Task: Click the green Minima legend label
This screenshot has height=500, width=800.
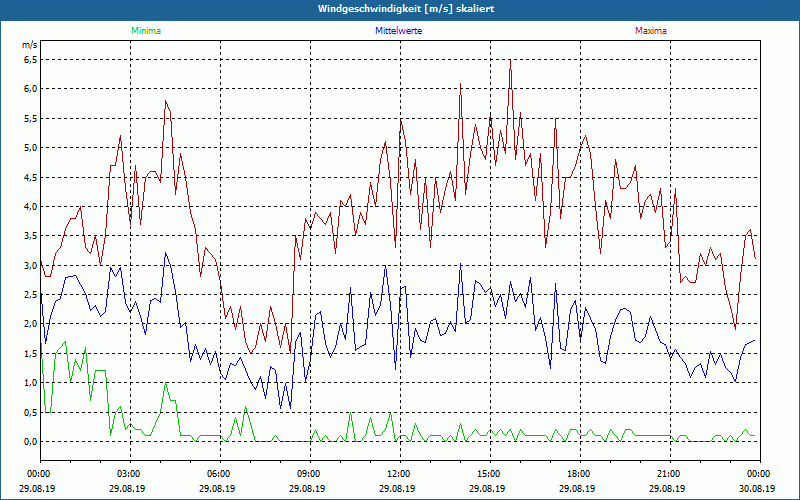Action: (x=146, y=31)
